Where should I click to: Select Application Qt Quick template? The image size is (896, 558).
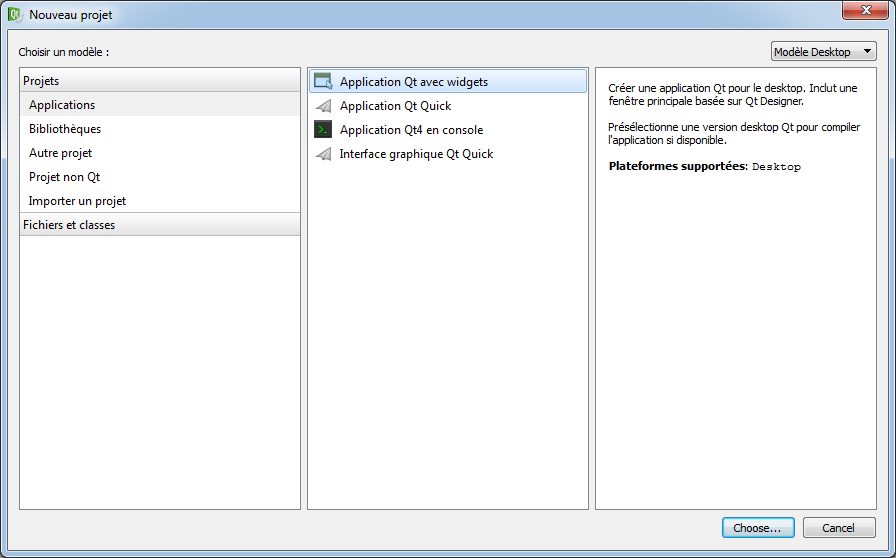pos(448,106)
